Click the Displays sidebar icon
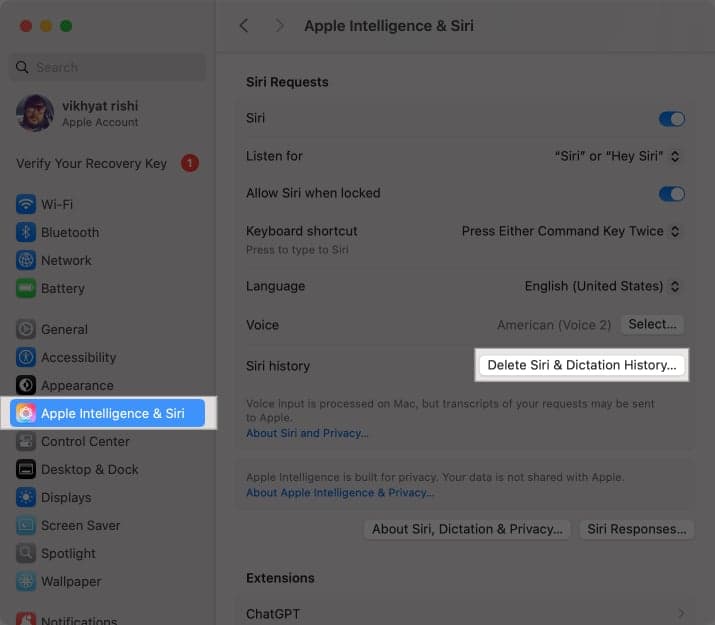 26,497
